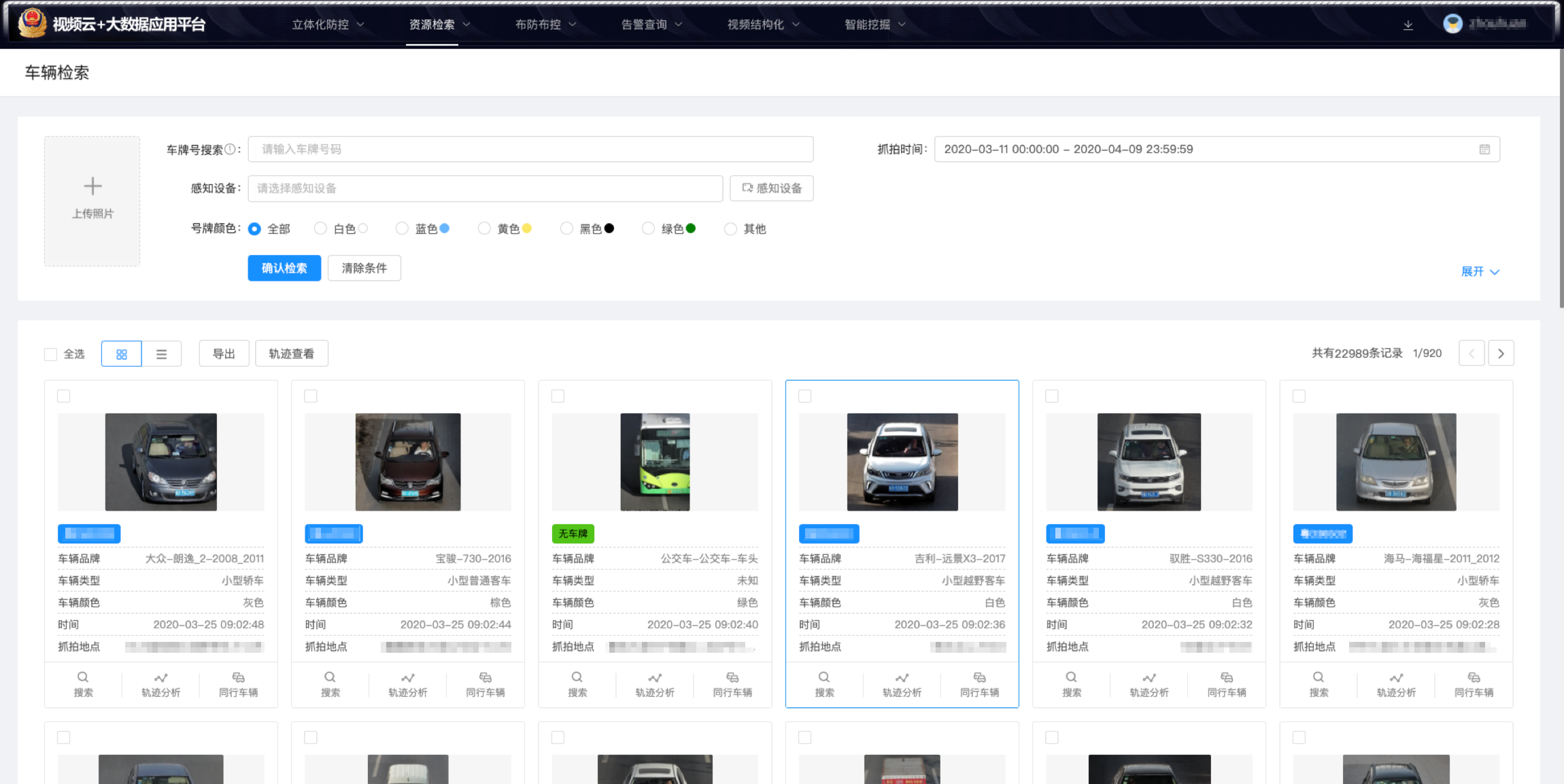Open 轨迹分析 for 公交车 card

pos(655,684)
